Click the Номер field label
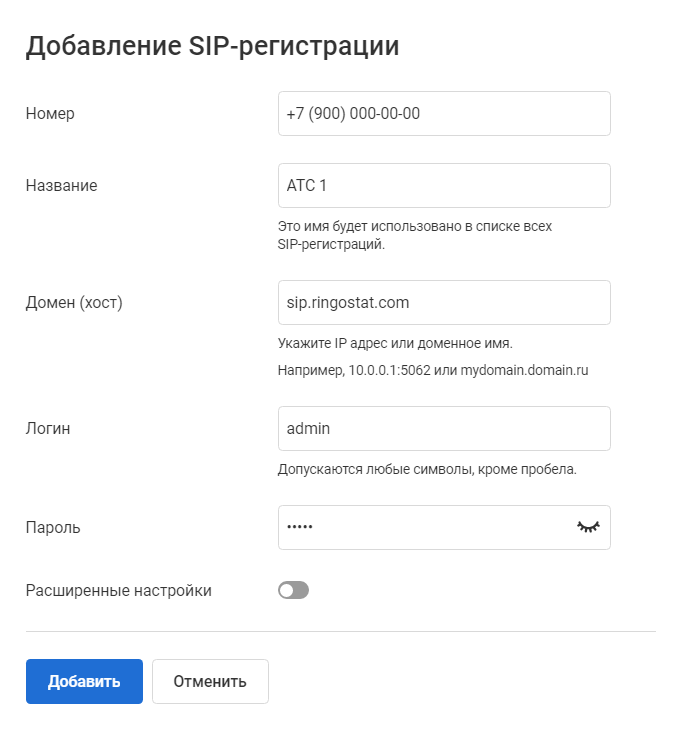682x732 pixels. pyautogui.click(x=50, y=114)
